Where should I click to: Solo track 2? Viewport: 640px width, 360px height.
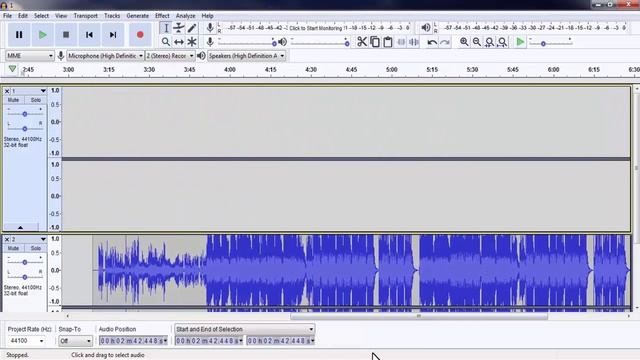[36, 248]
